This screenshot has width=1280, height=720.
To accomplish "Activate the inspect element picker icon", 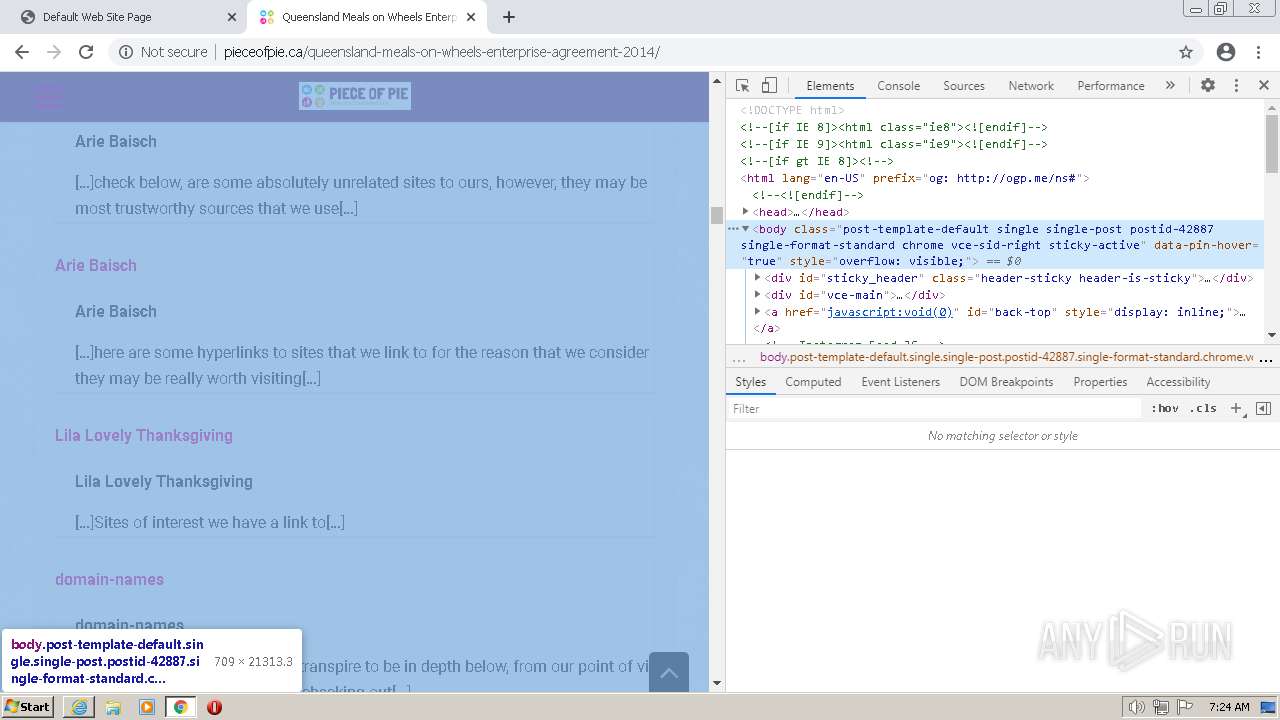I will point(742,86).
